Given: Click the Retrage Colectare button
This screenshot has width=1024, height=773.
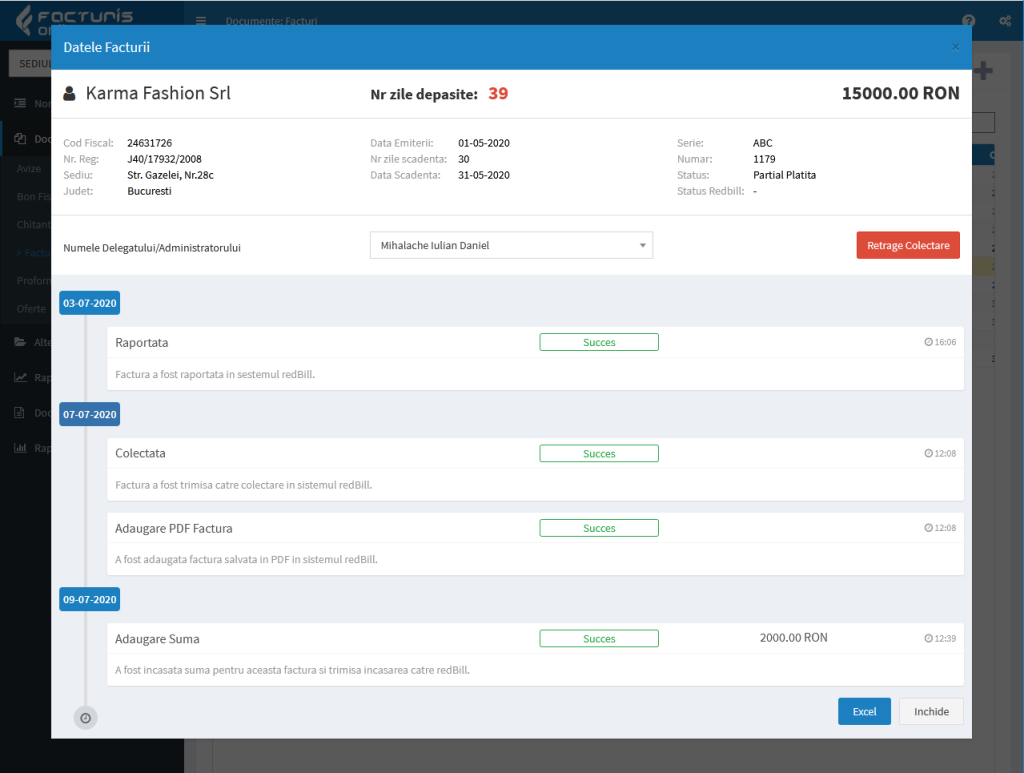Looking at the screenshot, I should pyautogui.click(x=908, y=245).
